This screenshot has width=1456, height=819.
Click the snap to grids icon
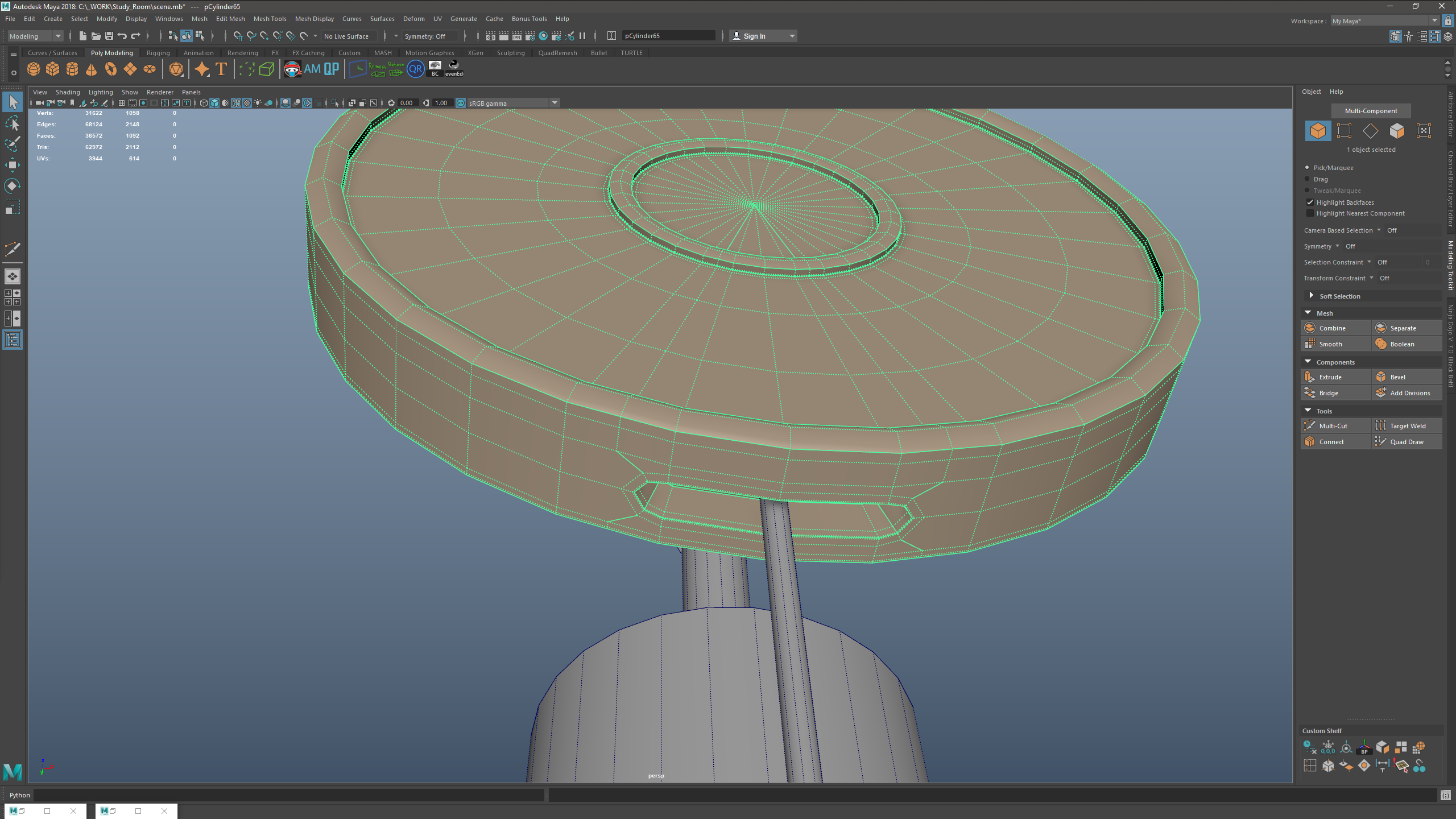(x=238, y=36)
